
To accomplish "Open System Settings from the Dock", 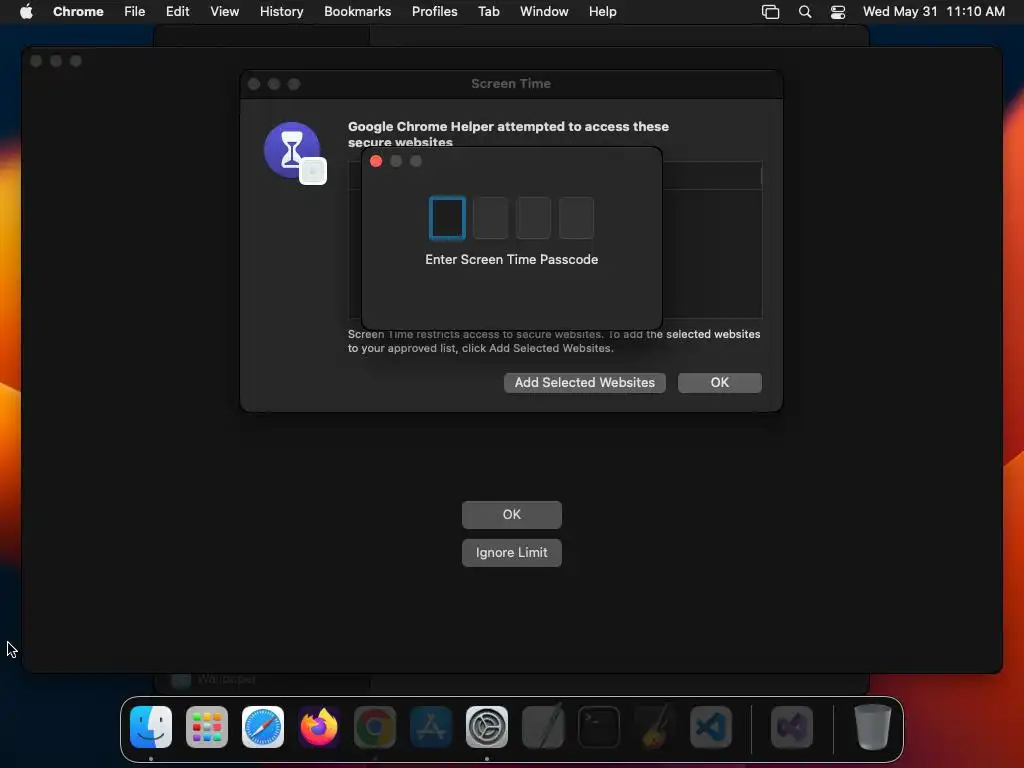I will [487, 727].
